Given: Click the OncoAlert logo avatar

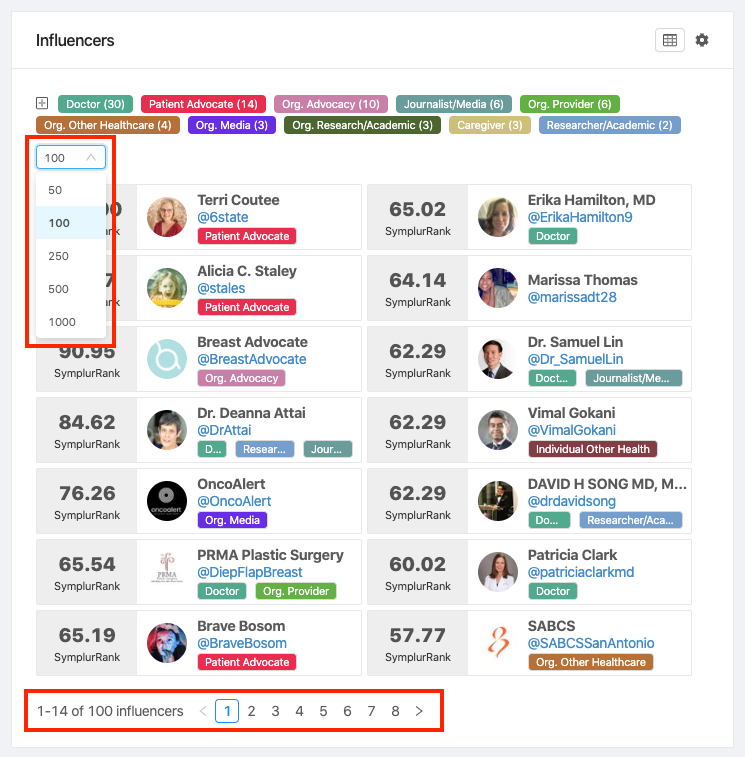Looking at the screenshot, I should 167,501.
